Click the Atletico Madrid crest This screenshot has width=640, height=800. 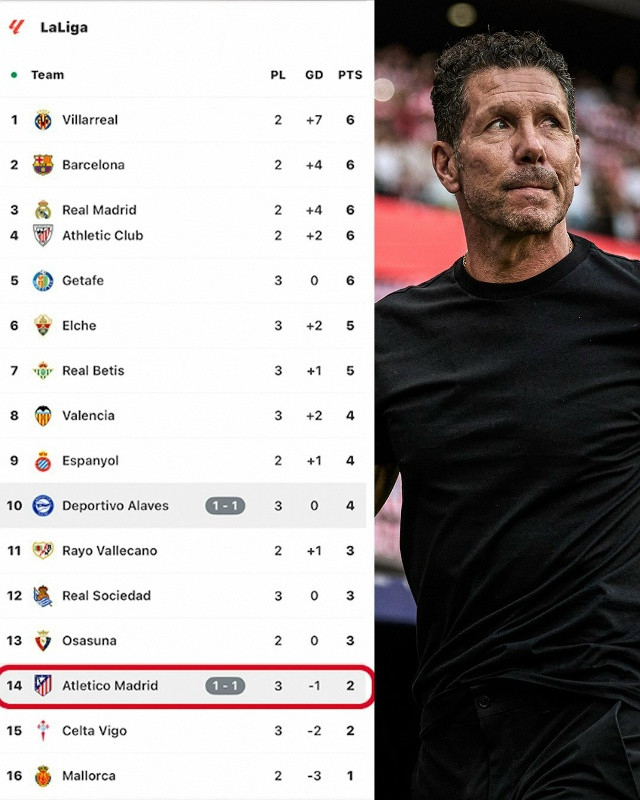pos(43,685)
